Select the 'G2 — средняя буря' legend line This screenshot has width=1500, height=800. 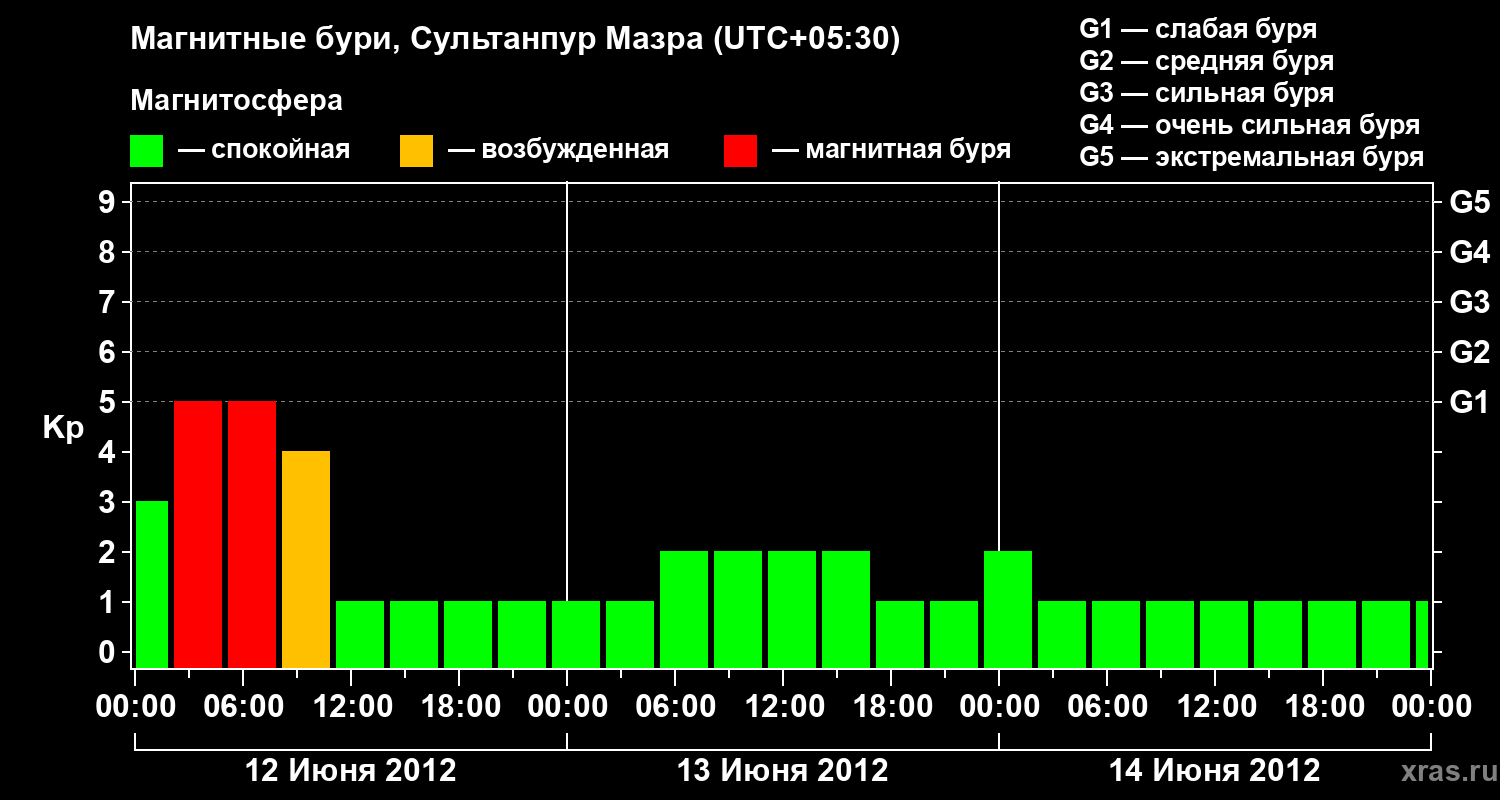coord(1206,61)
